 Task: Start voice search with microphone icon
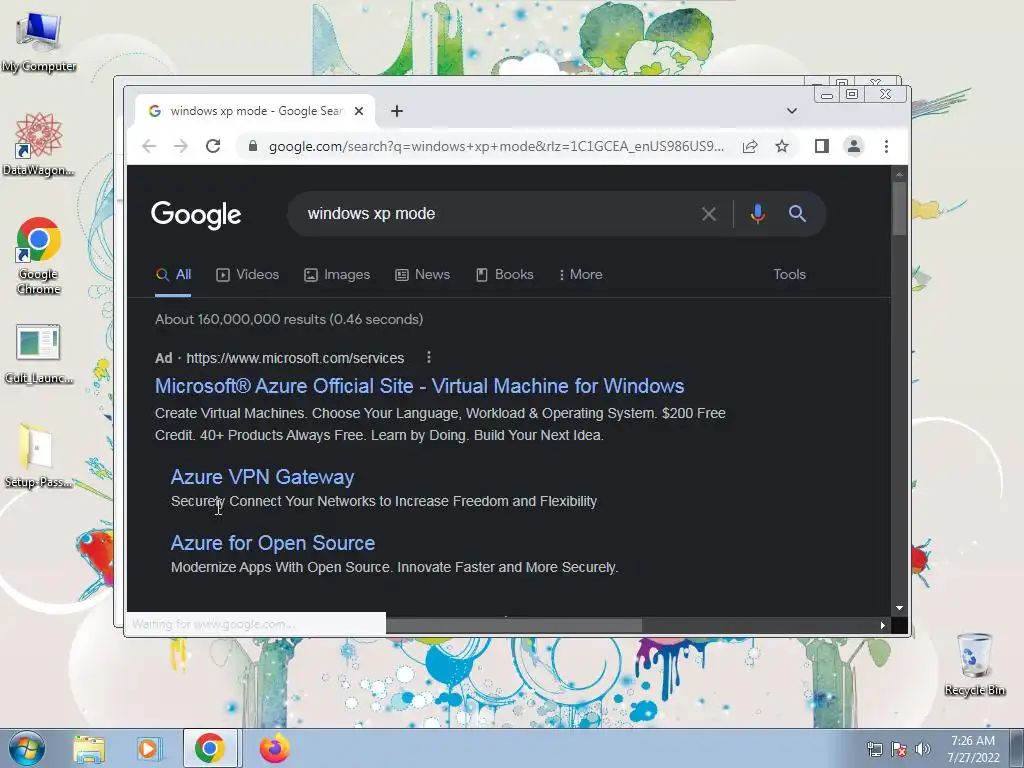click(758, 214)
